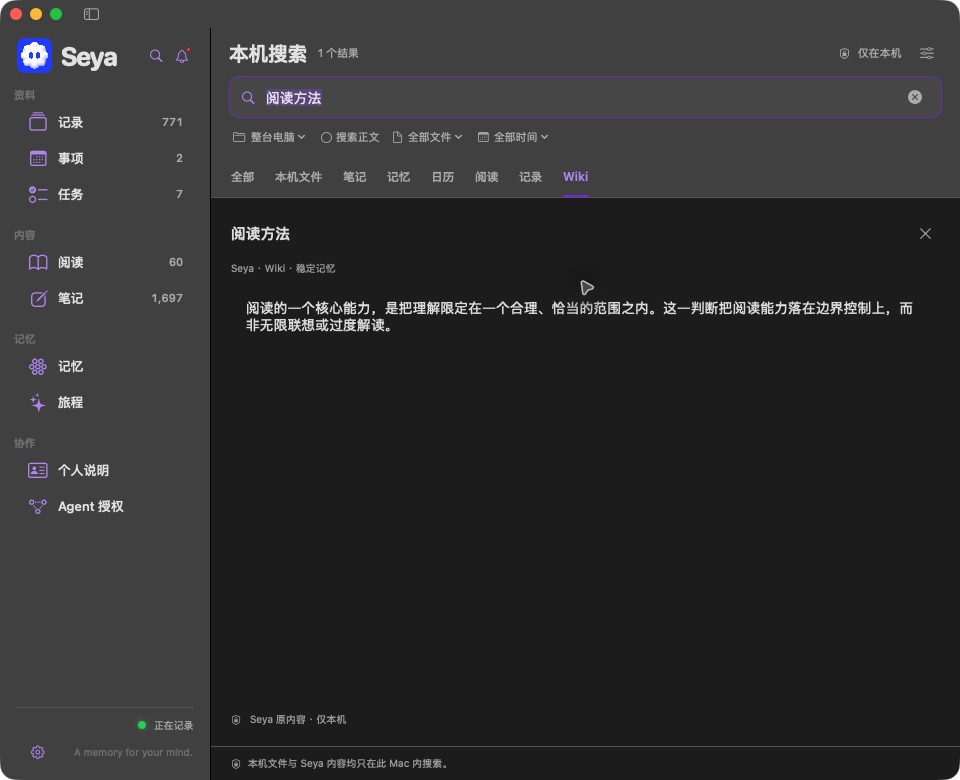Click the Seya app logo
The height and width of the screenshot is (780, 960).
[34, 56]
